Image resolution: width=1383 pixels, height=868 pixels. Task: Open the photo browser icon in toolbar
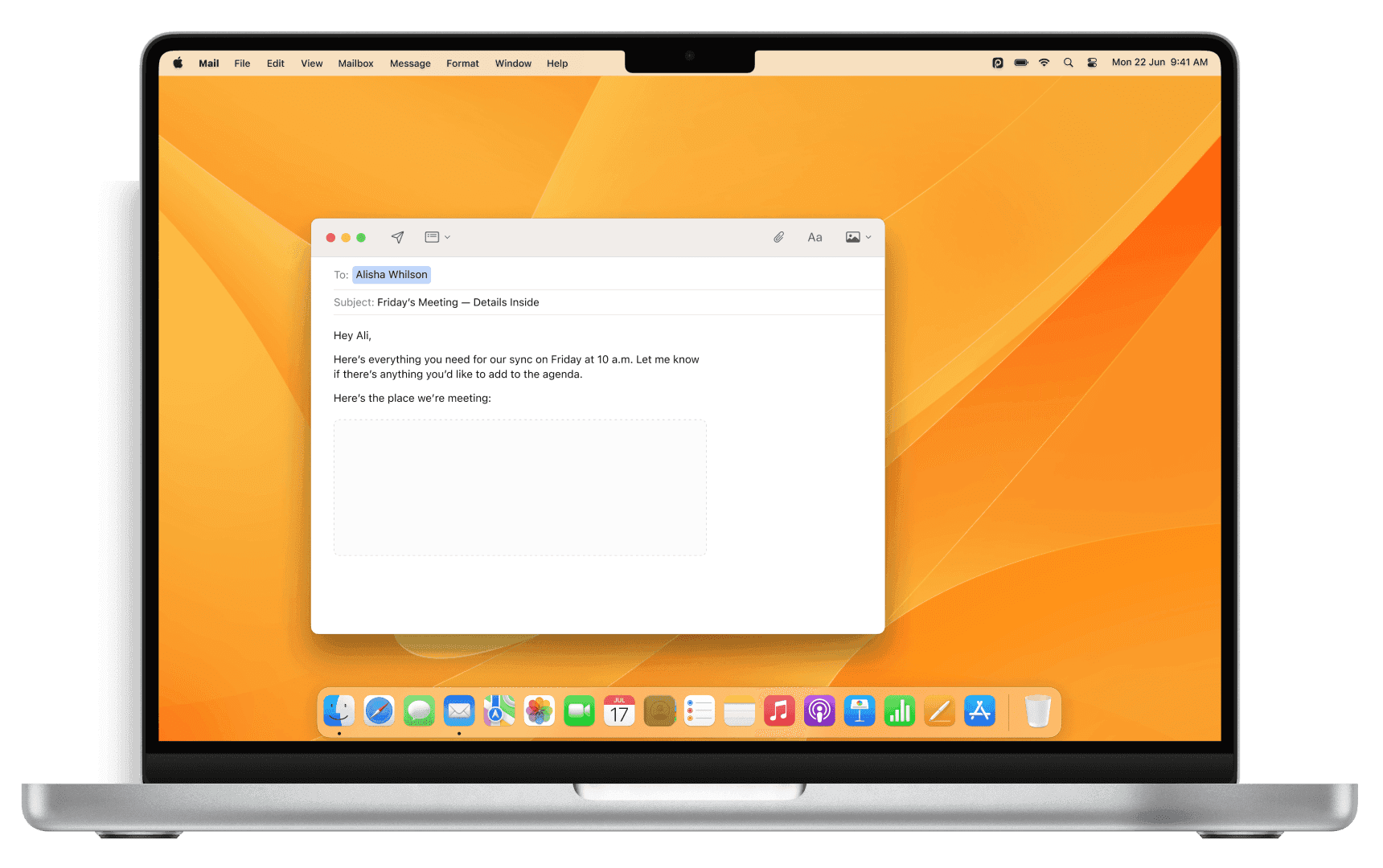pyautogui.click(x=853, y=237)
